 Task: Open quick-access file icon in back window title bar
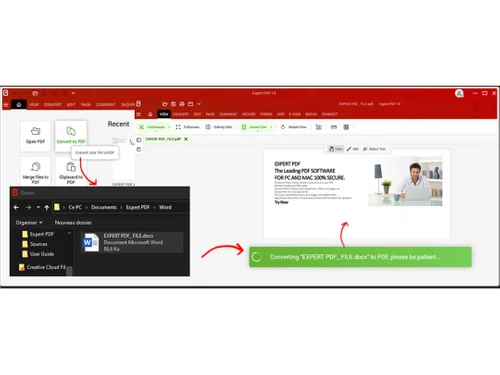pyautogui.click(x=35, y=93)
